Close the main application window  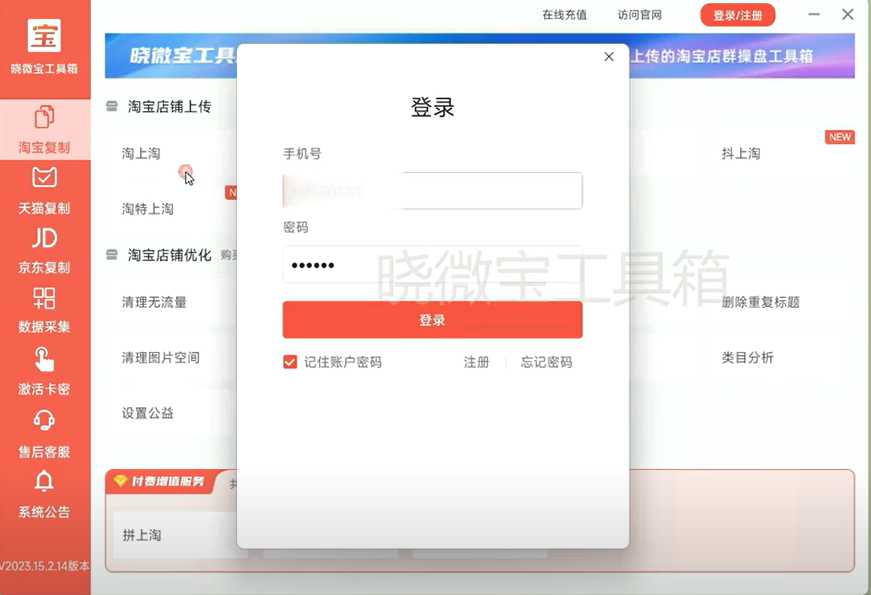pyautogui.click(x=848, y=14)
